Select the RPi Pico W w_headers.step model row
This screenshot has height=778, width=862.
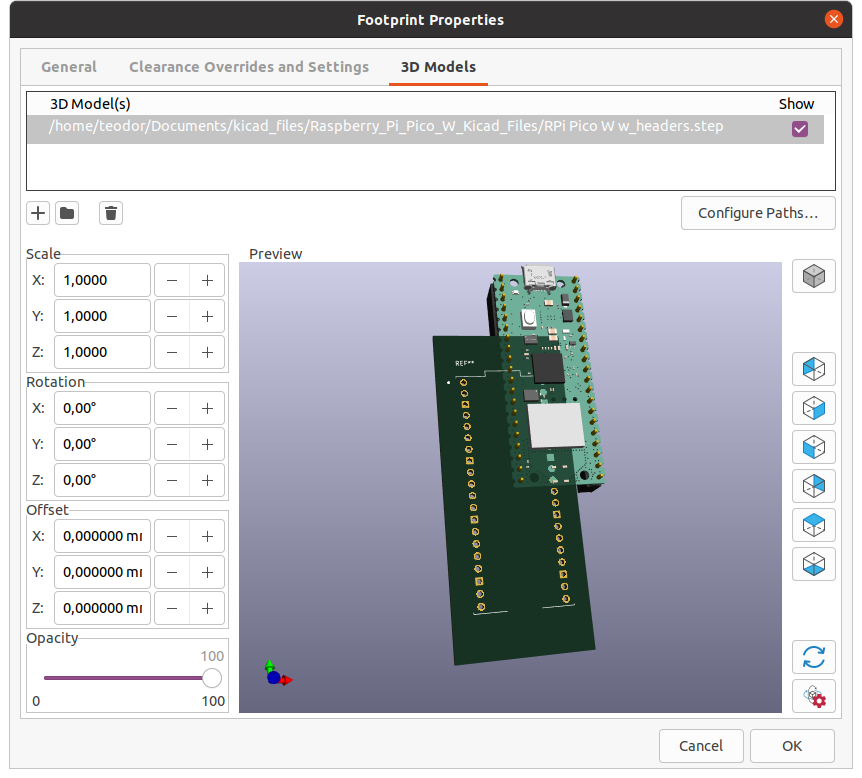[425, 129]
